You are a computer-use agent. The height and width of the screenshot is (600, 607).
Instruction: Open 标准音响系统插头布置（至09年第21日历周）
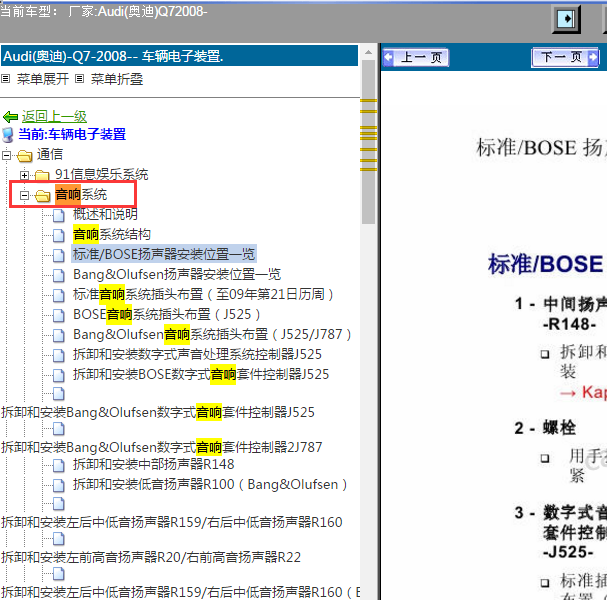click(203, 294)
